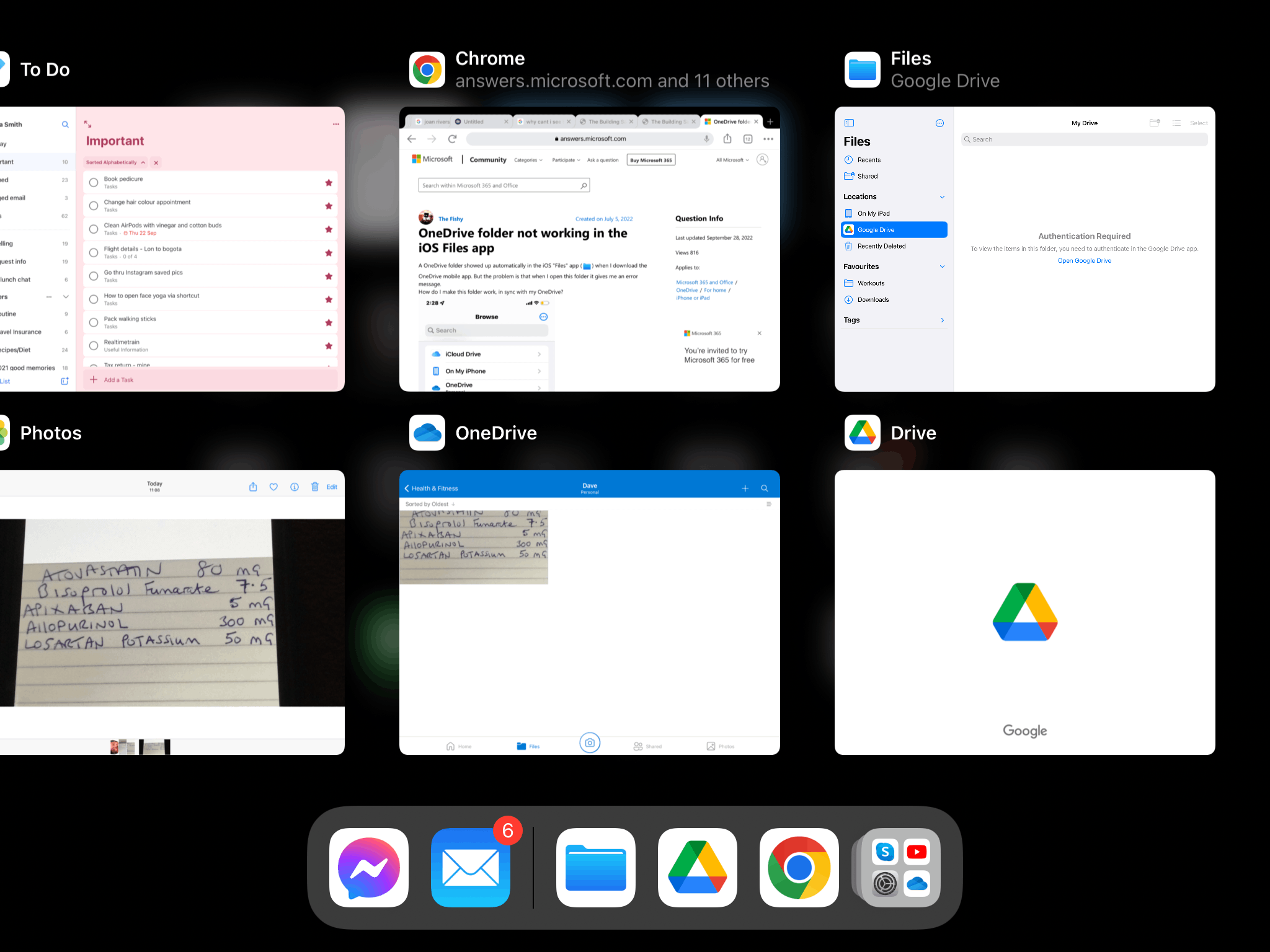Image resolution: width=1270 pixels, height=952 pixels.
Task: Open Google Drive icon in dock
Action: tap(698, 867)
